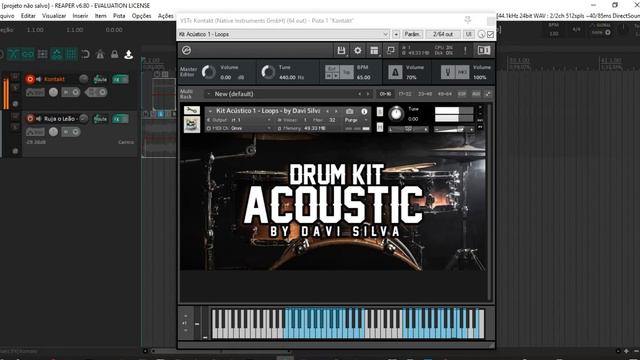This screenshot has height=360, width=640.
Task: Go to next instrument with right arrow
Action: point(336,111)
